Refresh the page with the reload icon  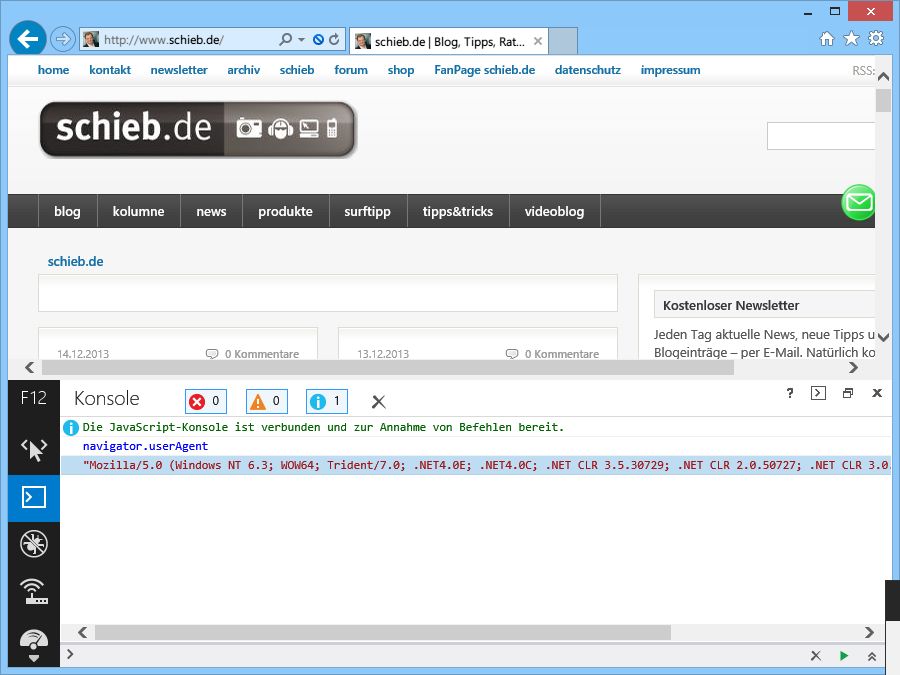tap(334, 40)
